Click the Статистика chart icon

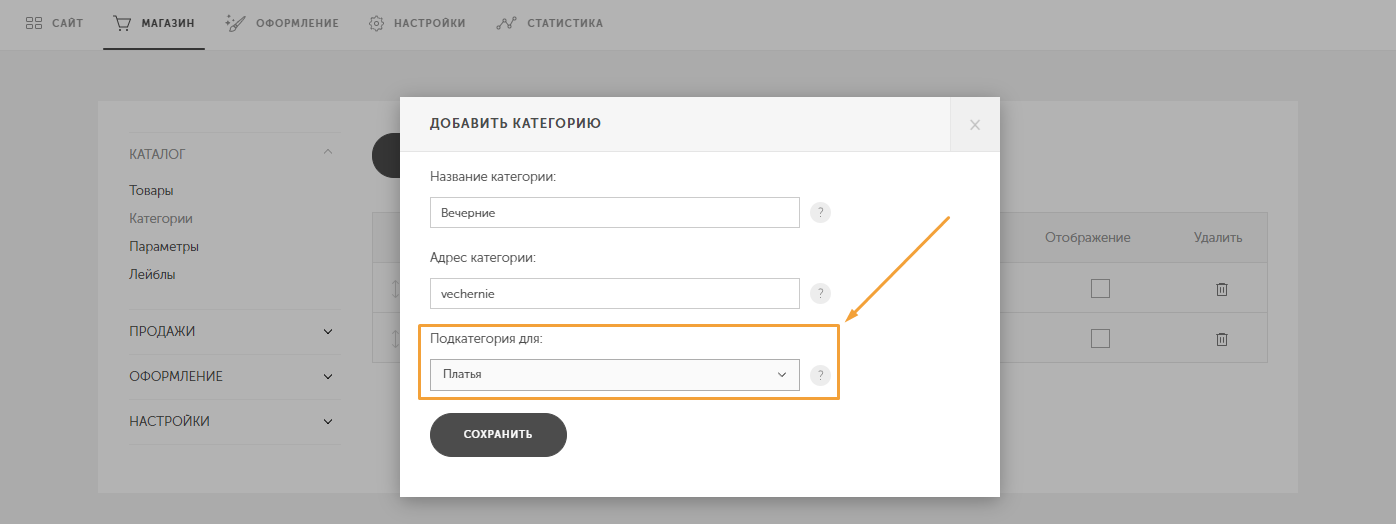tap(506, 23)
